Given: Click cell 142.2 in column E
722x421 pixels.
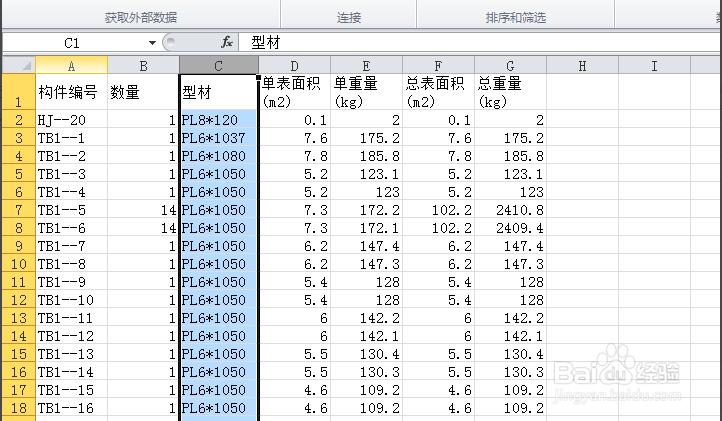Looking at the screenshot, I should tap(367, 318).
